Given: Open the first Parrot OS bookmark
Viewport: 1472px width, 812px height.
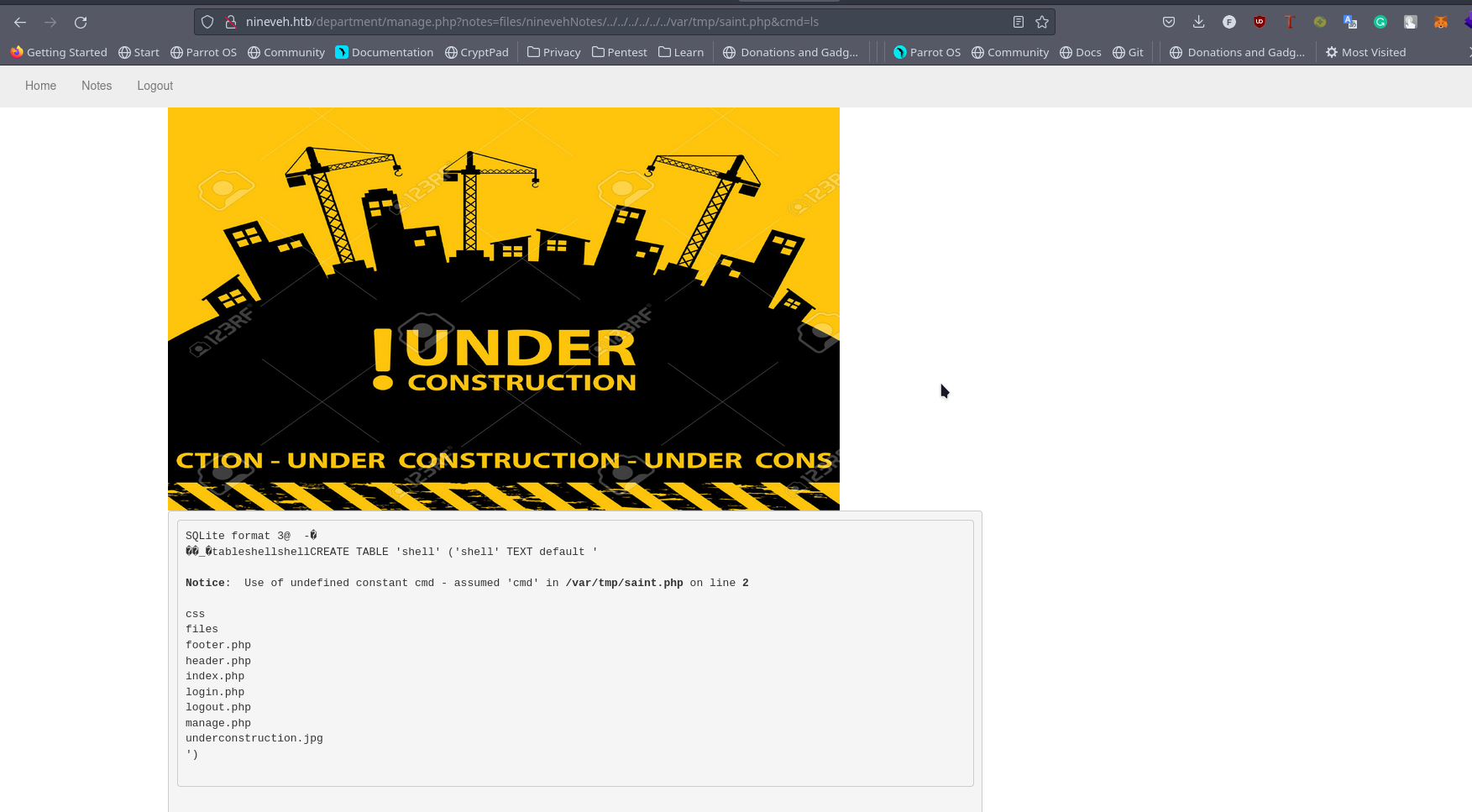Looking at the screenshot, I should pos(203,52).
